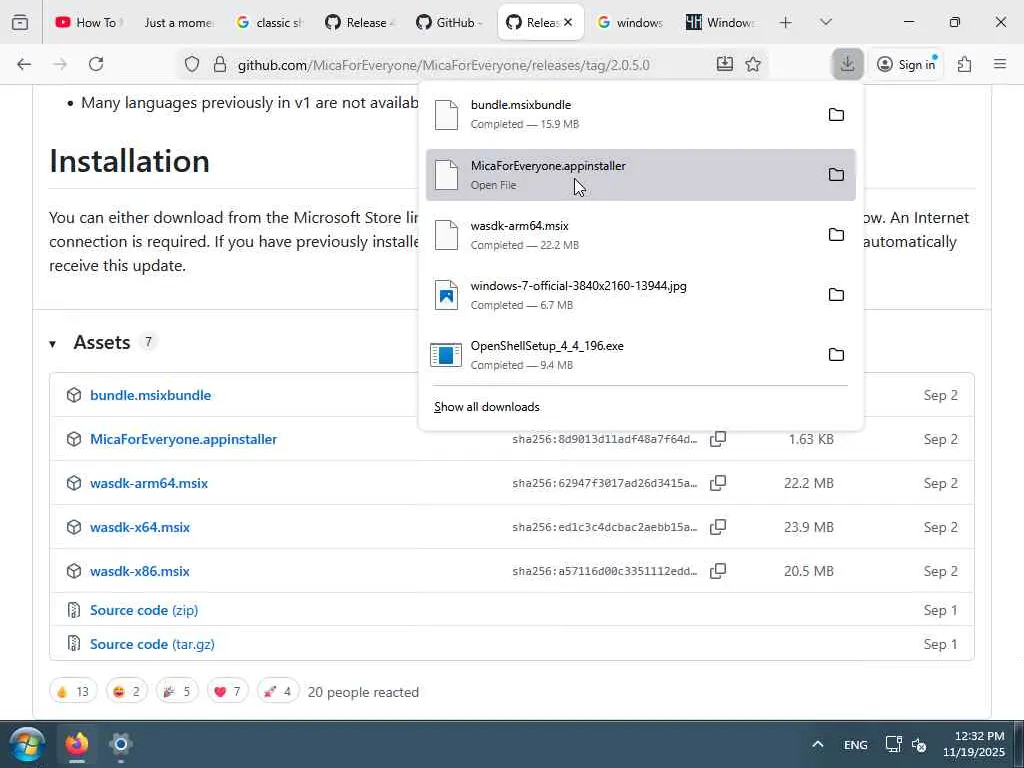Copy sha256 hash of wasdk-x86.msix
This screenshot has width=1024, height=768.
[718, 571]
